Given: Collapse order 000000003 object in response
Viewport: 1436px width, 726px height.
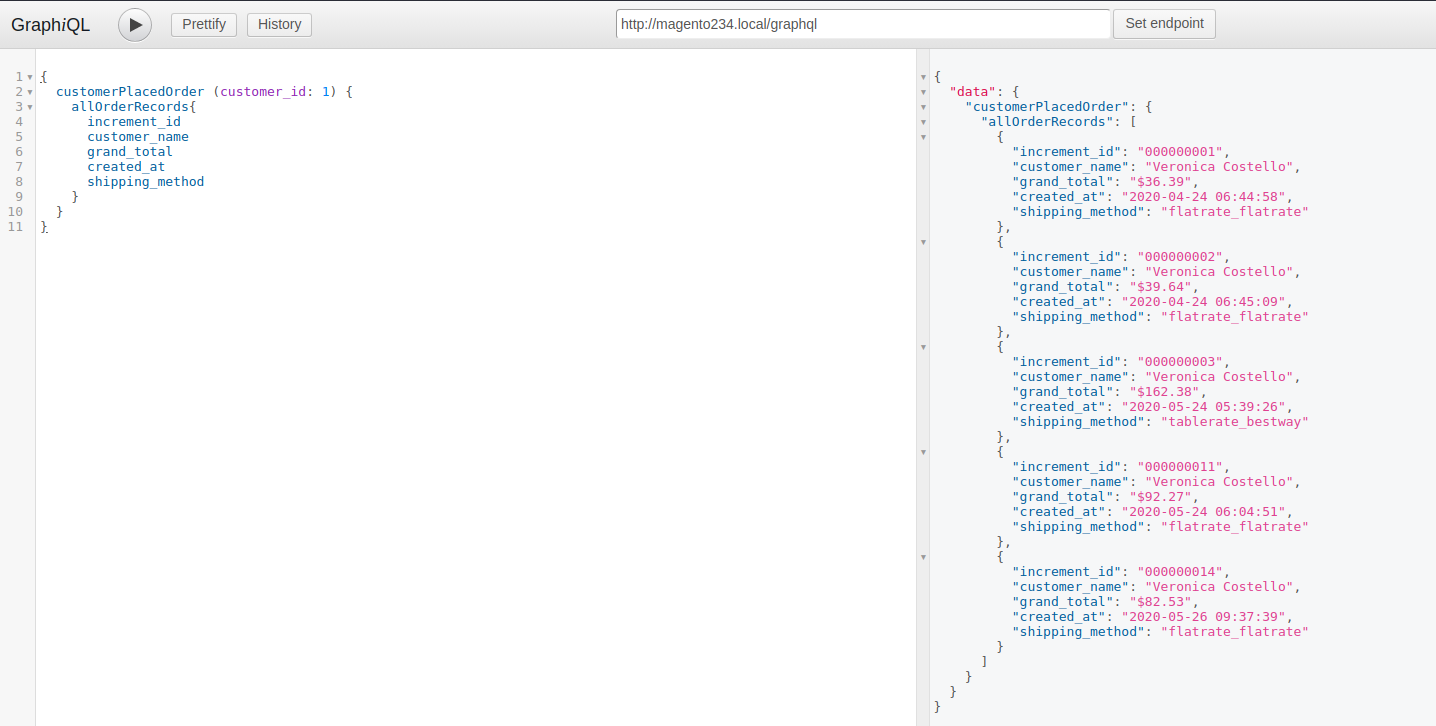Looking at the screenshot, I should (x=923, y=347).
